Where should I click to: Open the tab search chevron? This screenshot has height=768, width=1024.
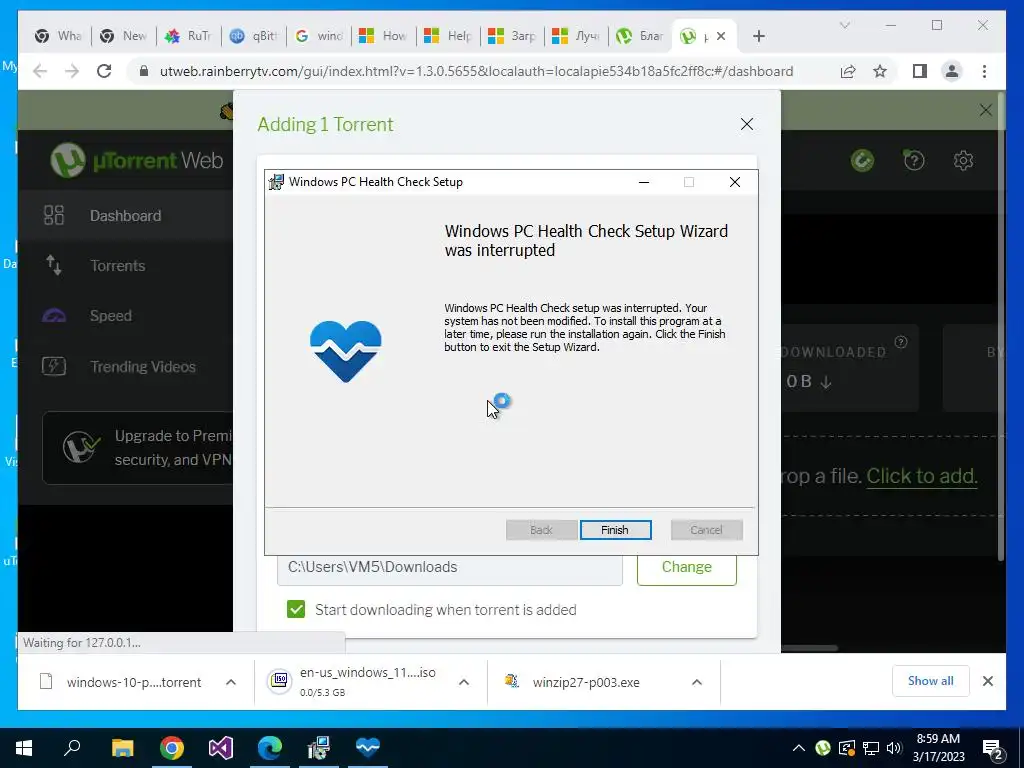point(844,25)
